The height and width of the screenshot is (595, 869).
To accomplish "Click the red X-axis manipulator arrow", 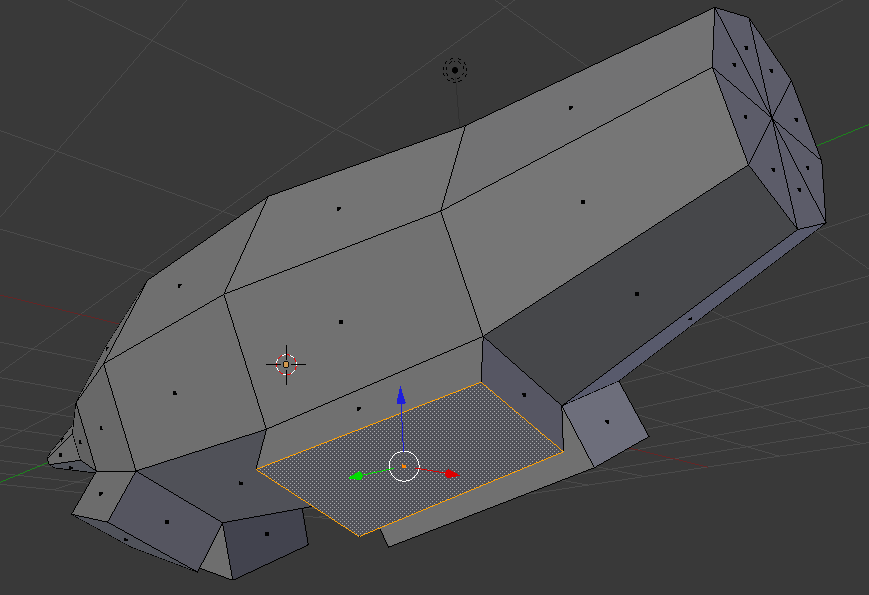I will [x=452, y=474].
